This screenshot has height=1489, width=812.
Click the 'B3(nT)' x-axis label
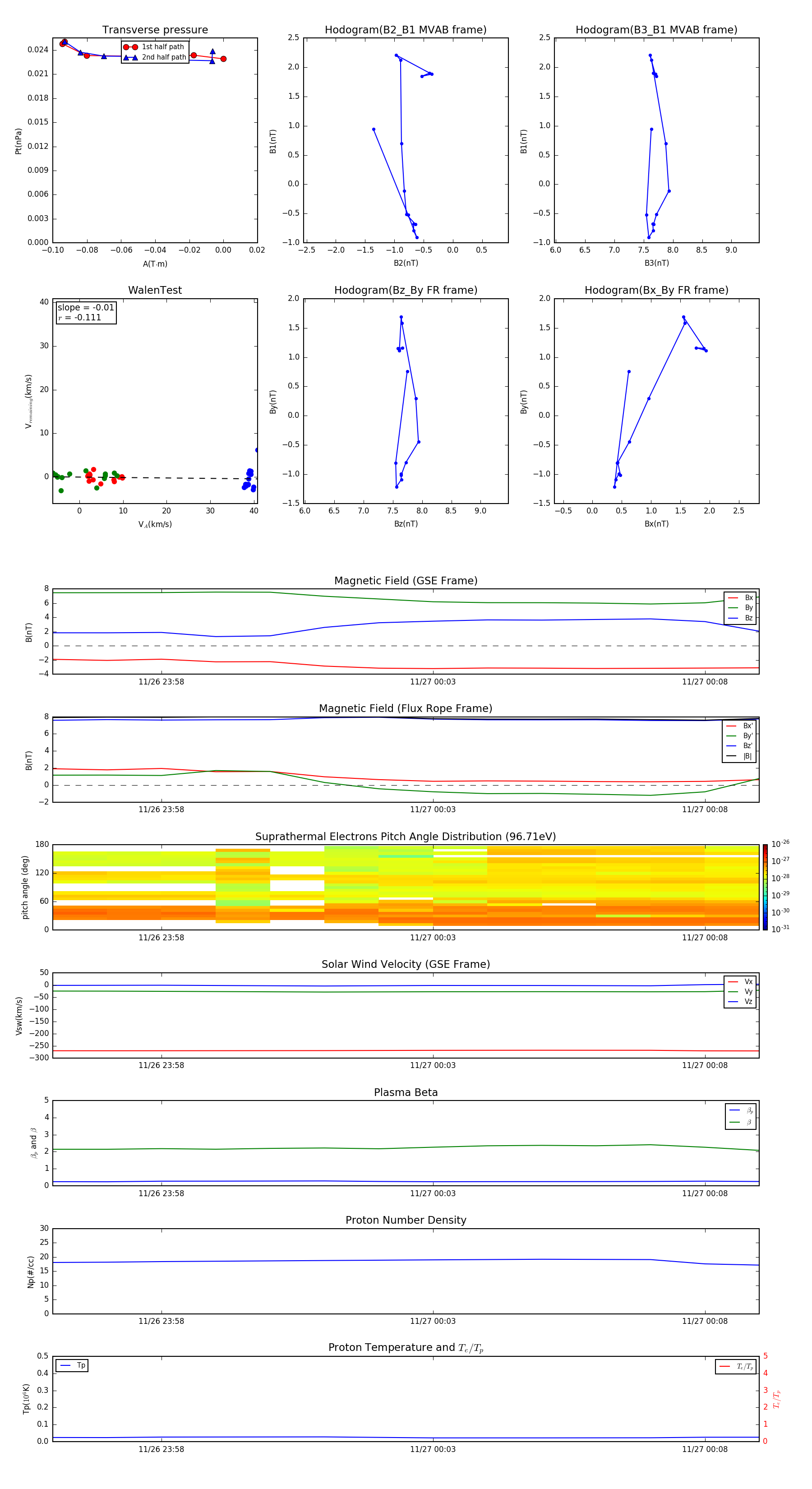tap(656, 263)
